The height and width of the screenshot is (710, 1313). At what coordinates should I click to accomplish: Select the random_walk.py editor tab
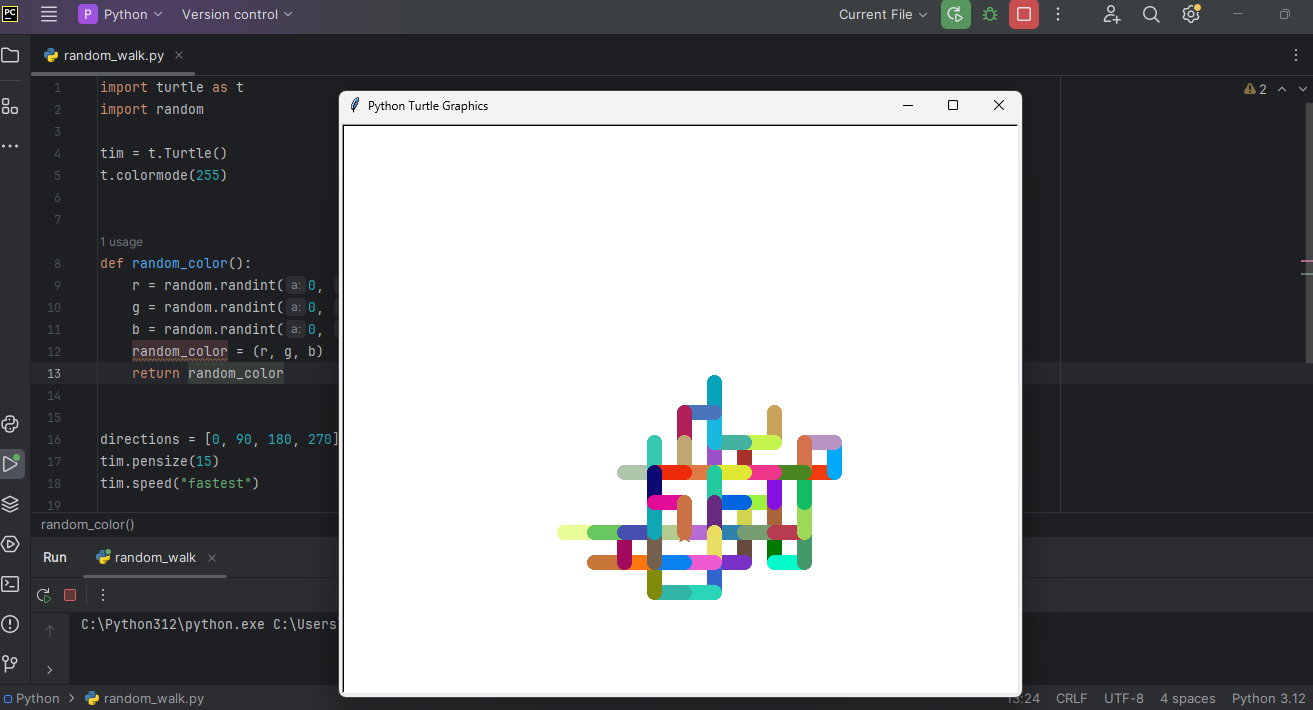point(113,56)
